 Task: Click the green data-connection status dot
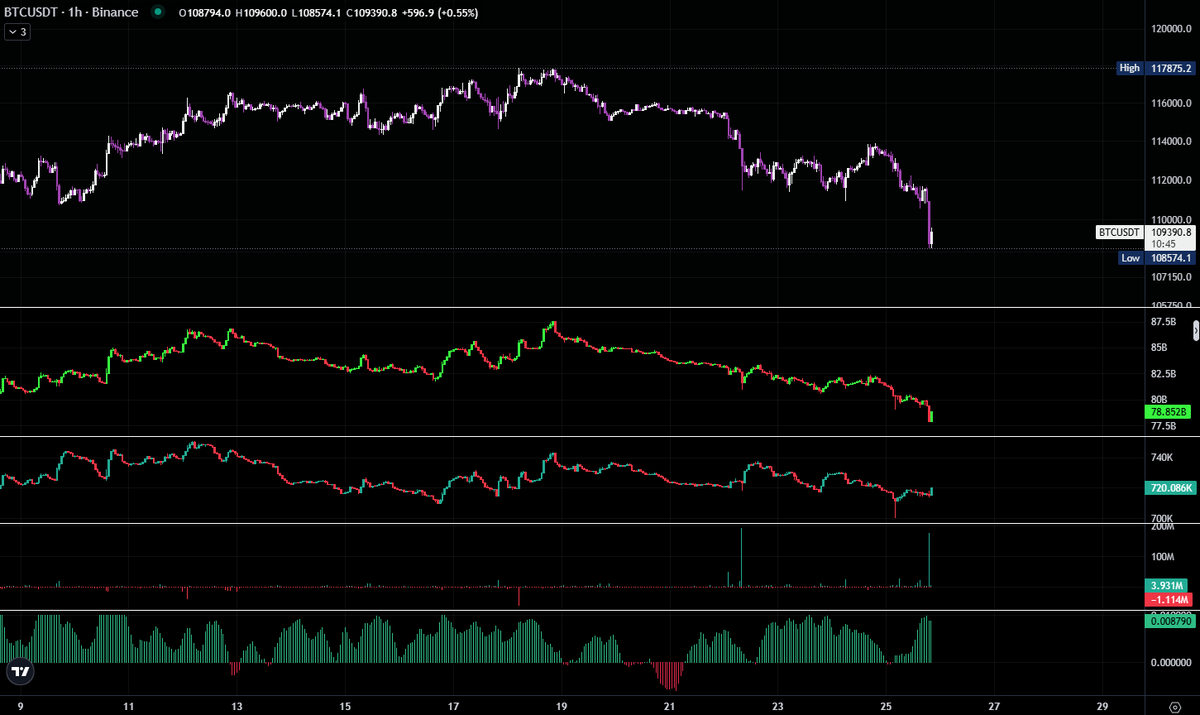(x=156, y=12)
